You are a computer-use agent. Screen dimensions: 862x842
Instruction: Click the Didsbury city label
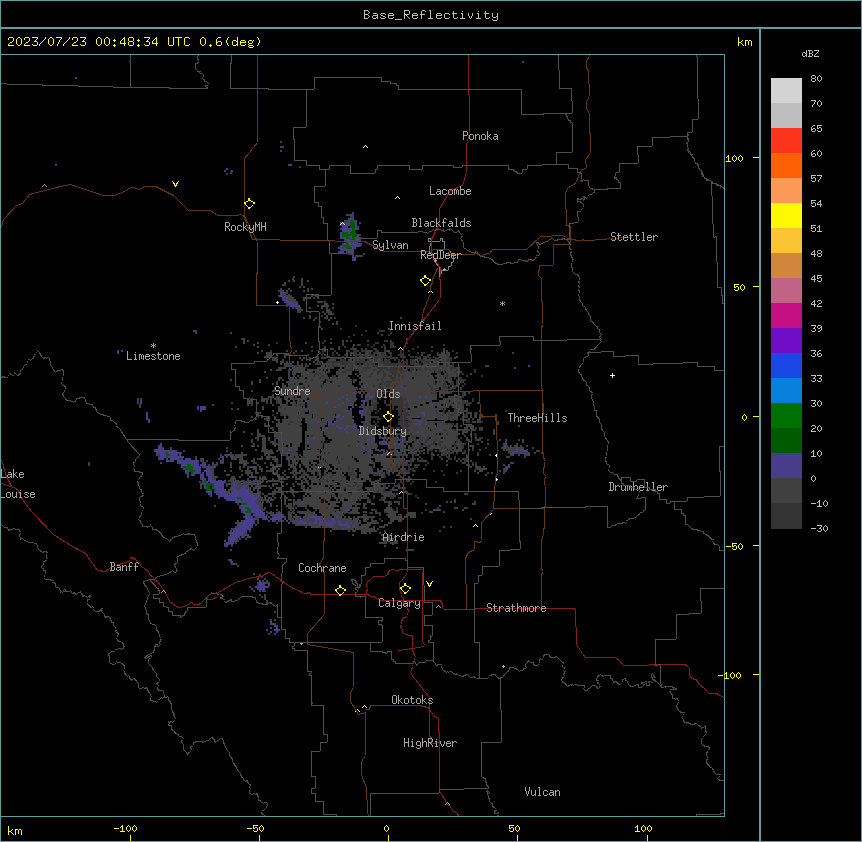click(x=382, y=431)
